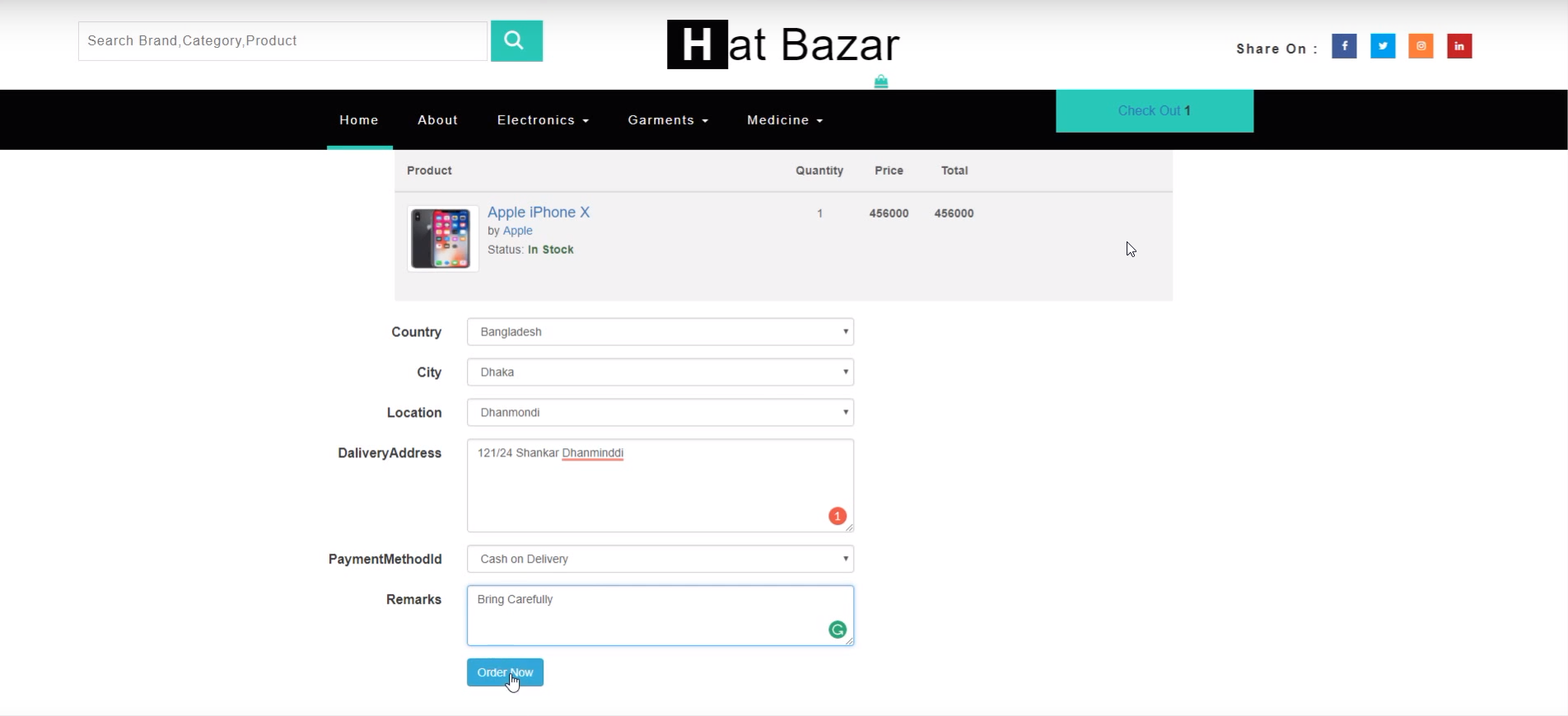Click the quantity value 1
1568x716 pixels.
tap(819, 213)
